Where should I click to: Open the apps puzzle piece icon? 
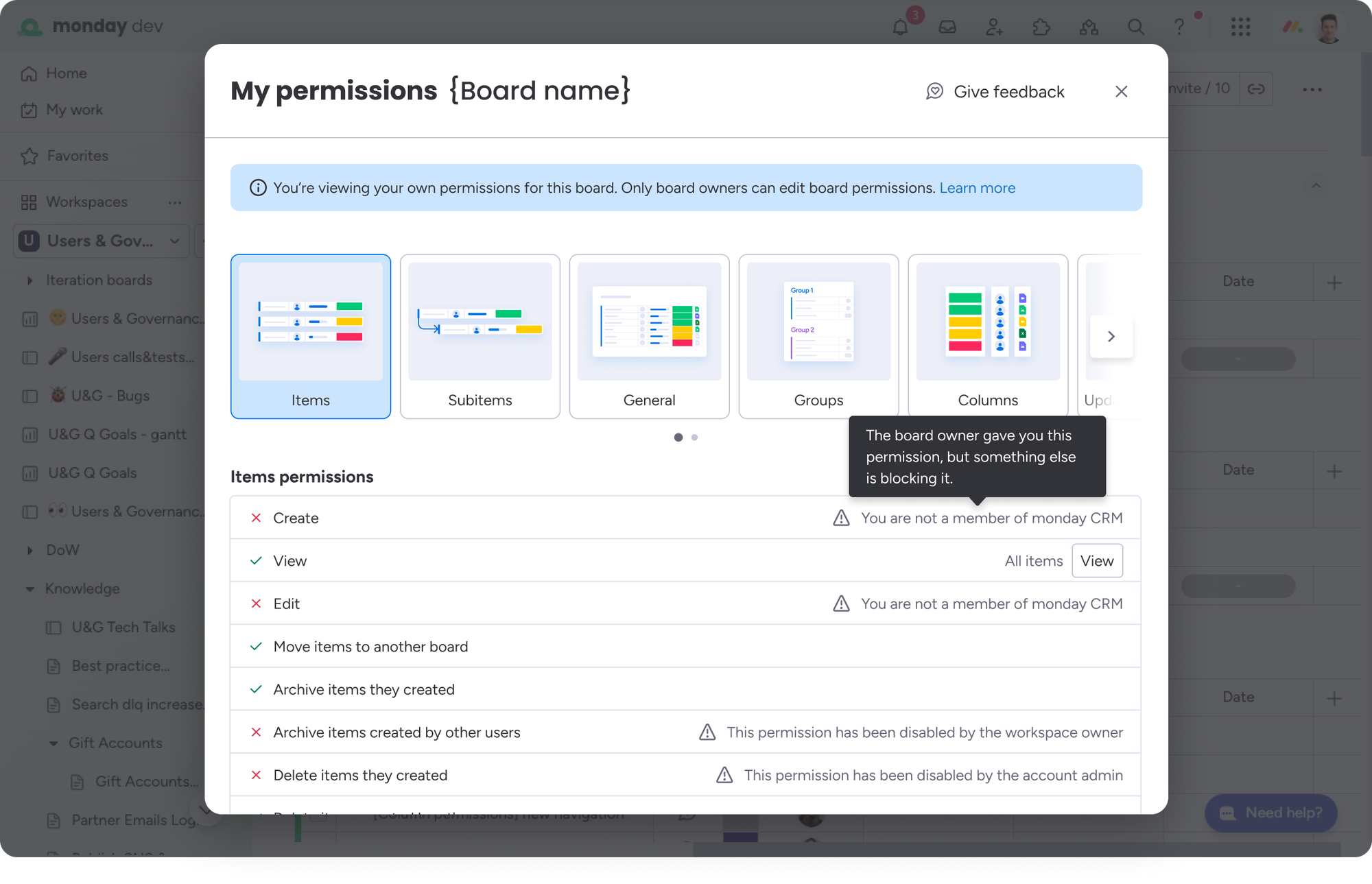1041,27
